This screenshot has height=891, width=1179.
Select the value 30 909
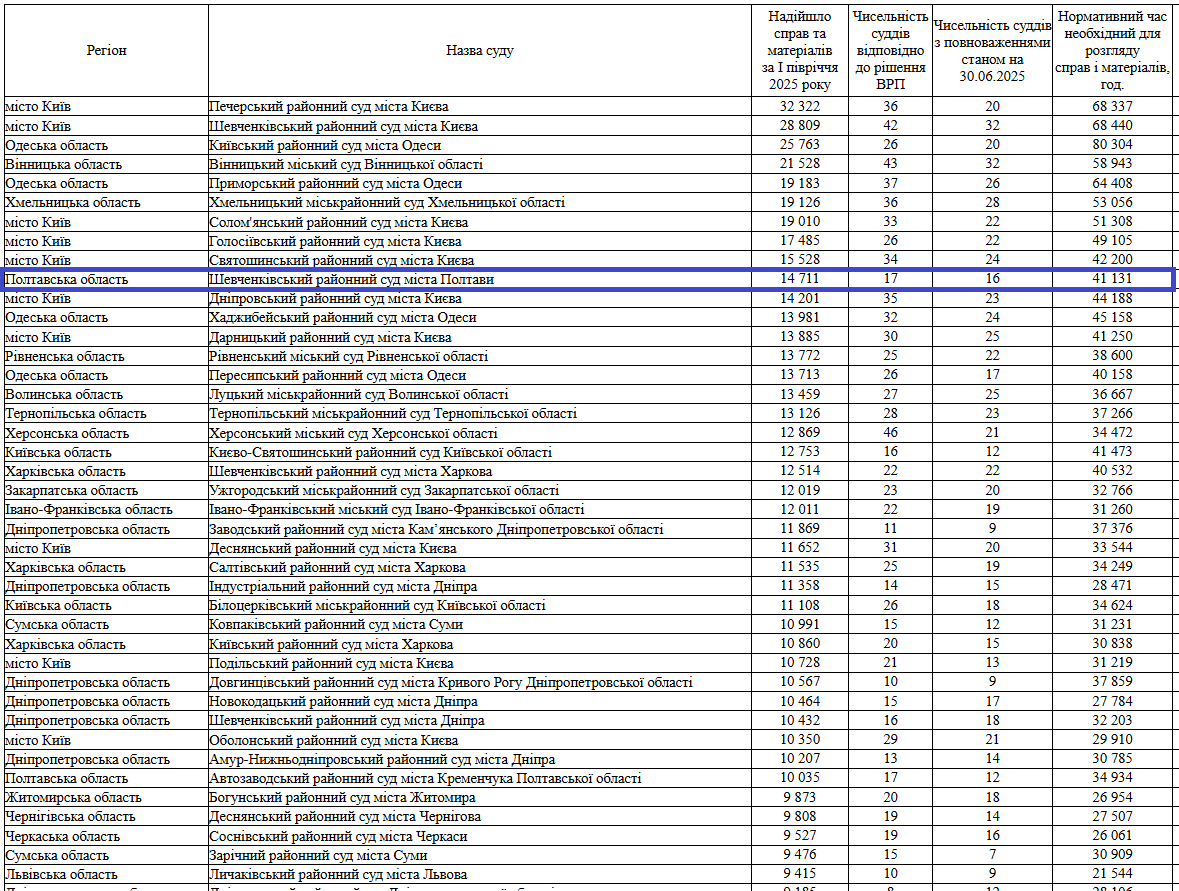(1112, 855)
